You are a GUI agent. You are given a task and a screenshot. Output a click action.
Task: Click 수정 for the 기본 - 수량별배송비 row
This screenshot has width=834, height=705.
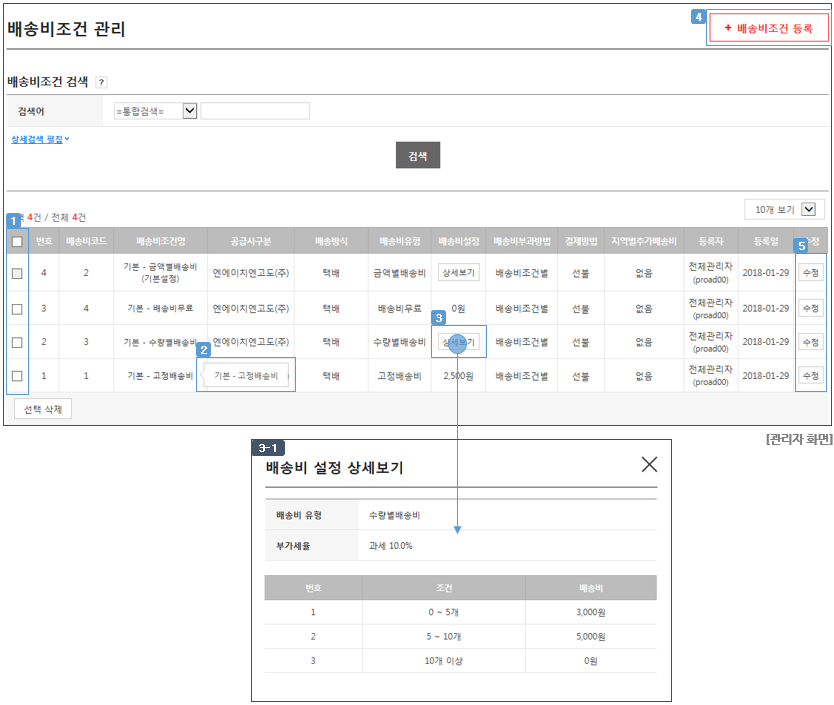point(811,342)
